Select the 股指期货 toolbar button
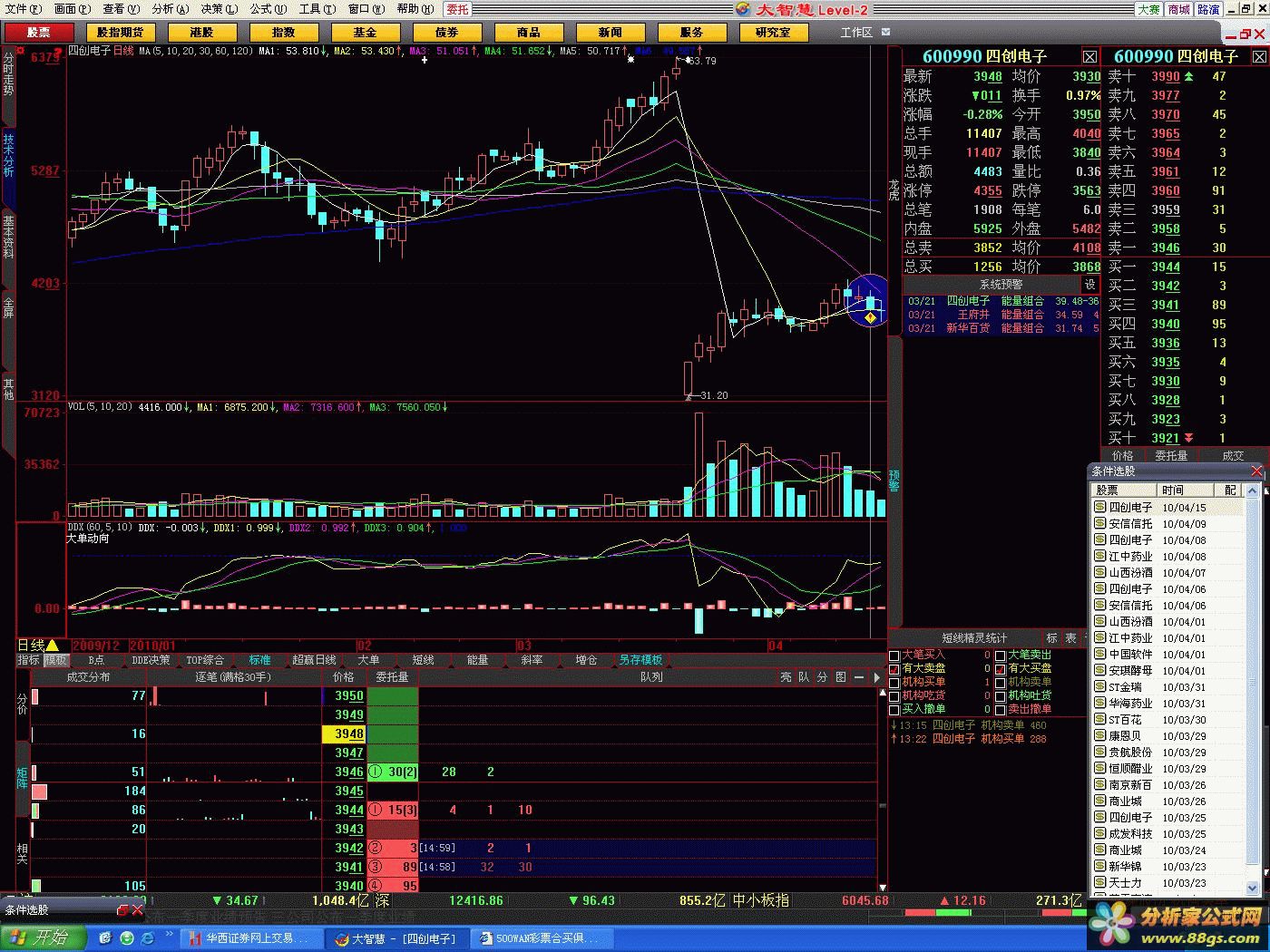The image size is (1270, 952). click(120, 32)
